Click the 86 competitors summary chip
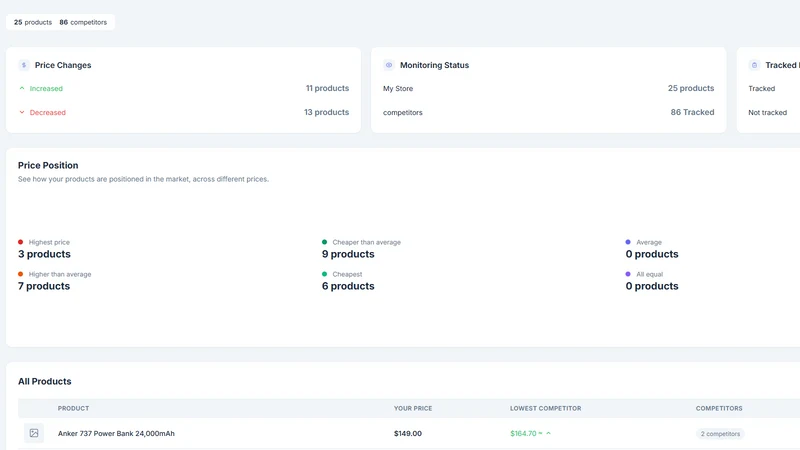 point(83,22)
